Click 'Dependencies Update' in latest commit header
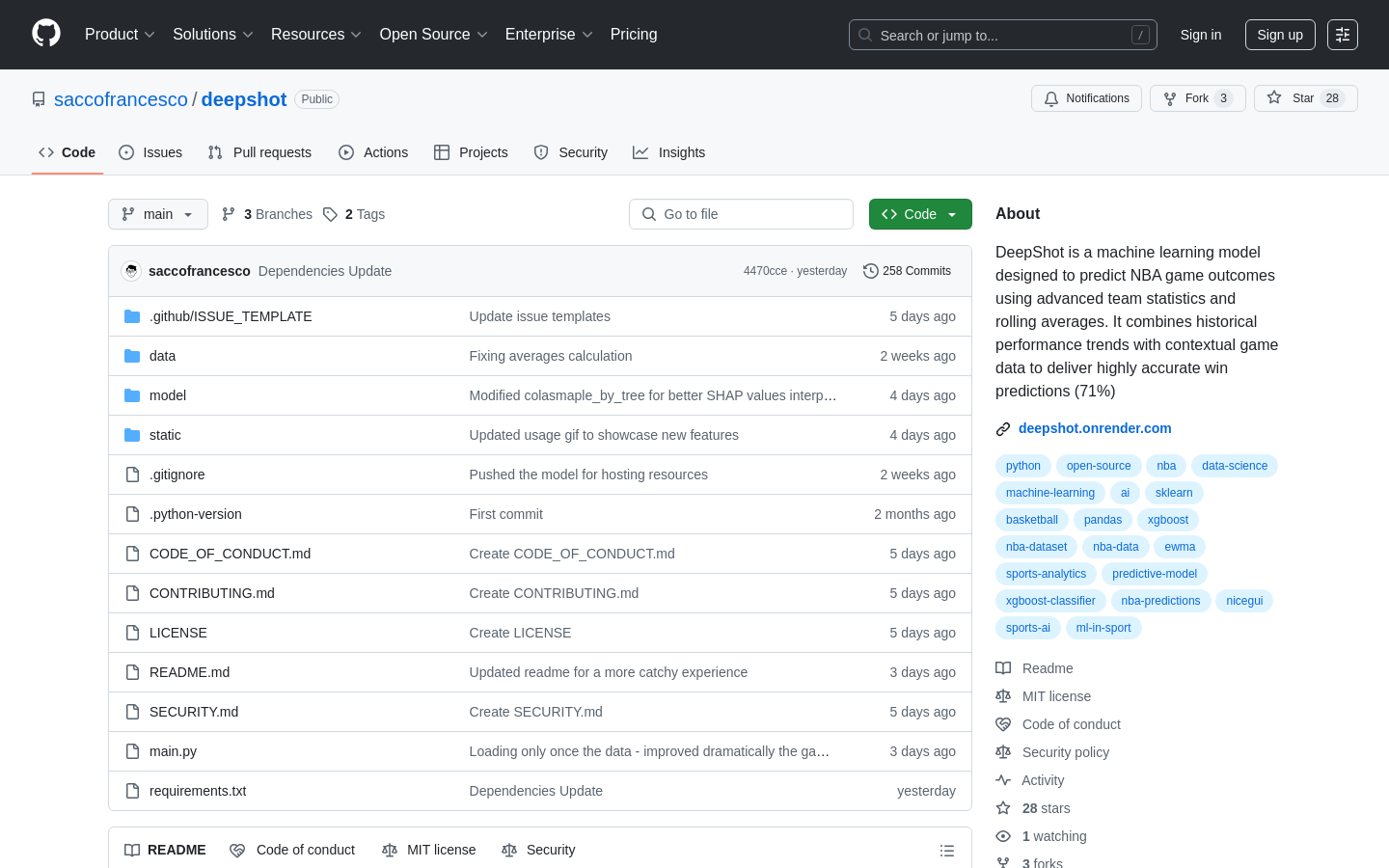The width and height of the screenshot is (1389, 868). coord(325,271)
